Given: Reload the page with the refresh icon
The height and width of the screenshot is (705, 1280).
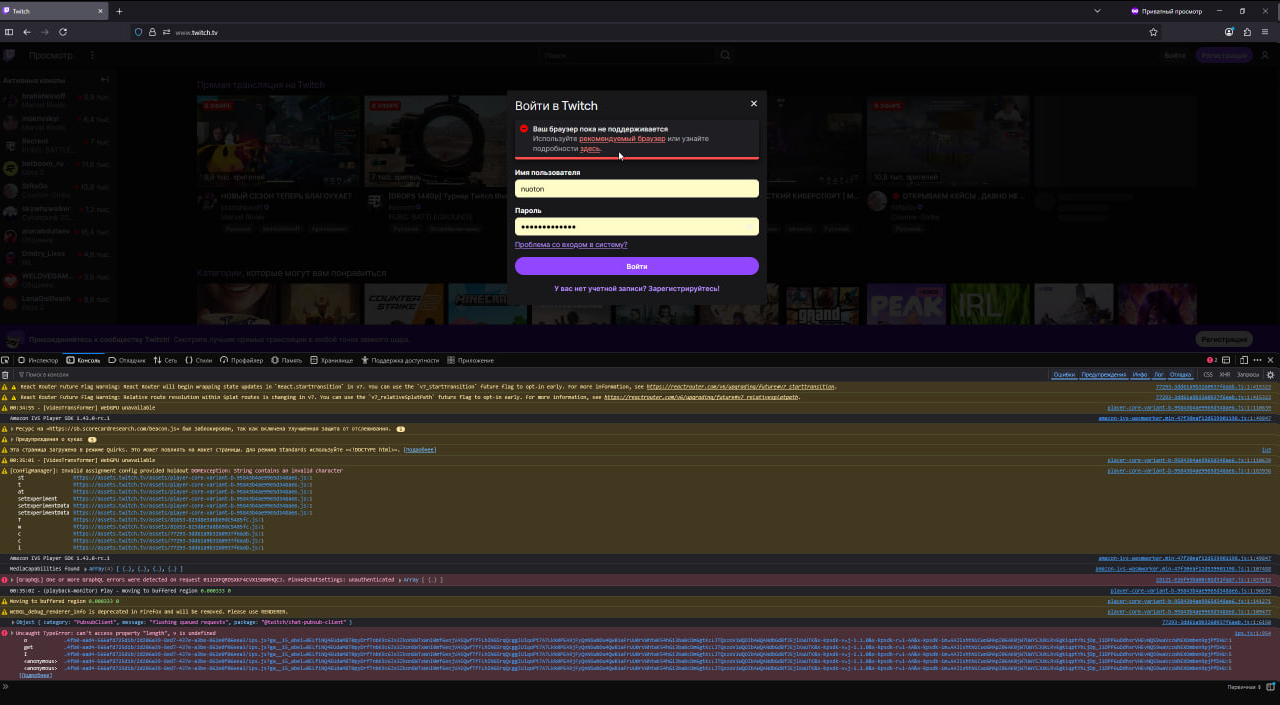Looking at the screenshot, I should click(63, 32).
